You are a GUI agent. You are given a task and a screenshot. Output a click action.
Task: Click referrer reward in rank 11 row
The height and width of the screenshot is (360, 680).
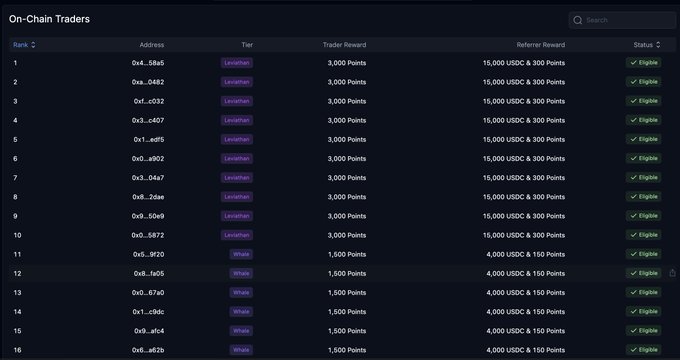(x=526, y=254)
